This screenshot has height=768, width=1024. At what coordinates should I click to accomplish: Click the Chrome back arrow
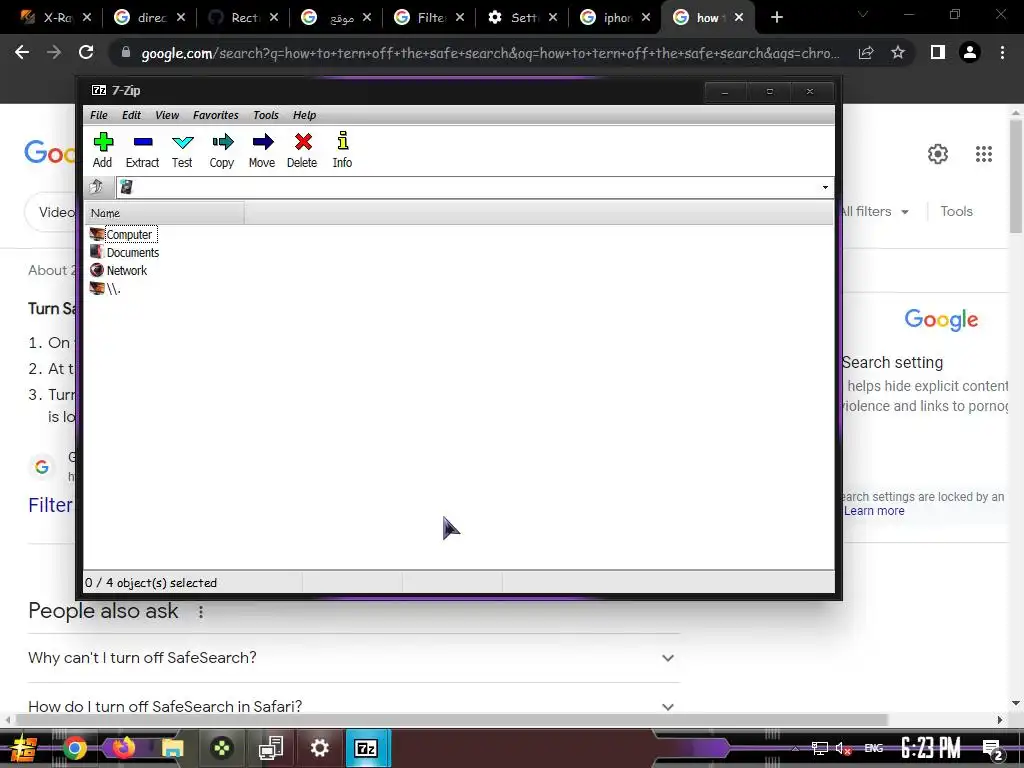pos(22,52)
